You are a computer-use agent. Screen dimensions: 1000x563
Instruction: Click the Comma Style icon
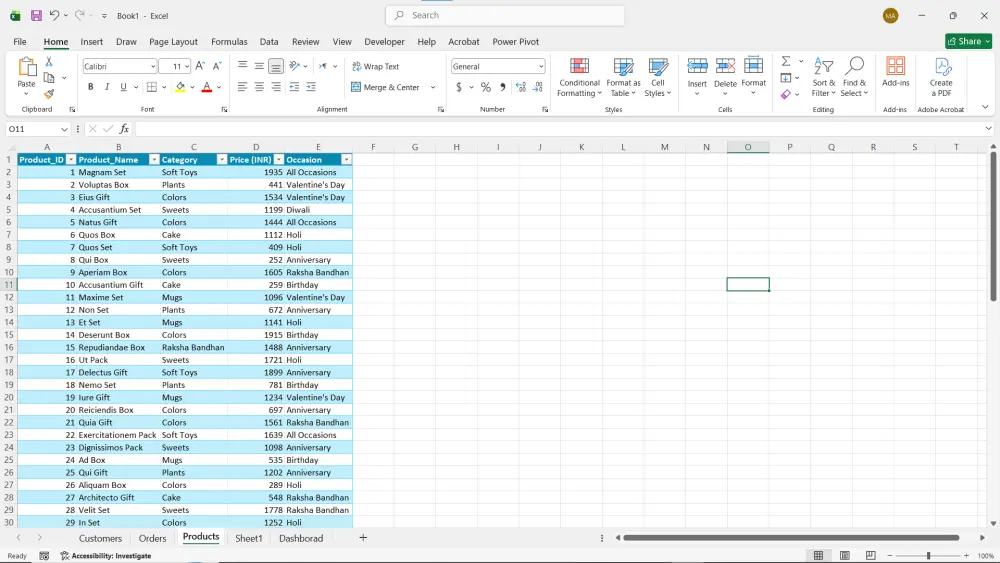503,87
